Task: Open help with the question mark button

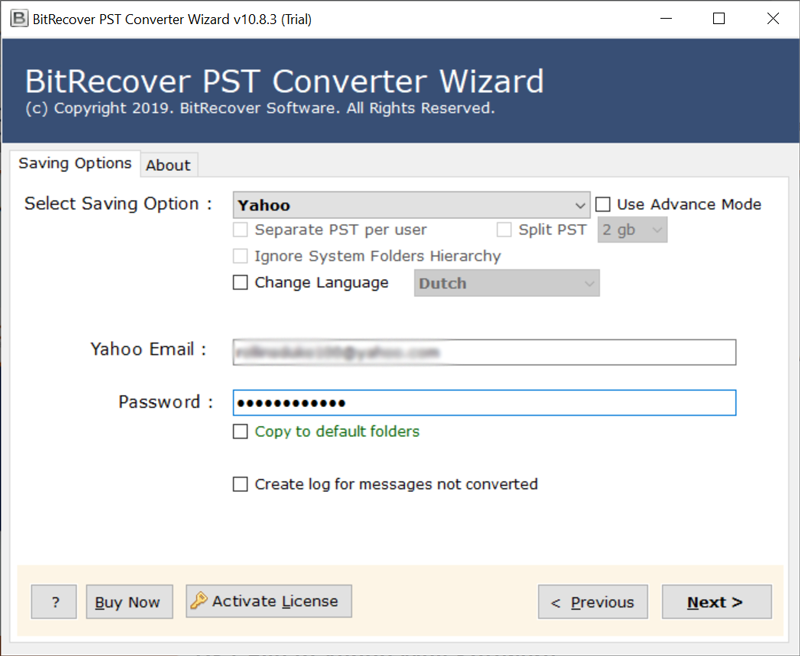Action: [54, 602]
